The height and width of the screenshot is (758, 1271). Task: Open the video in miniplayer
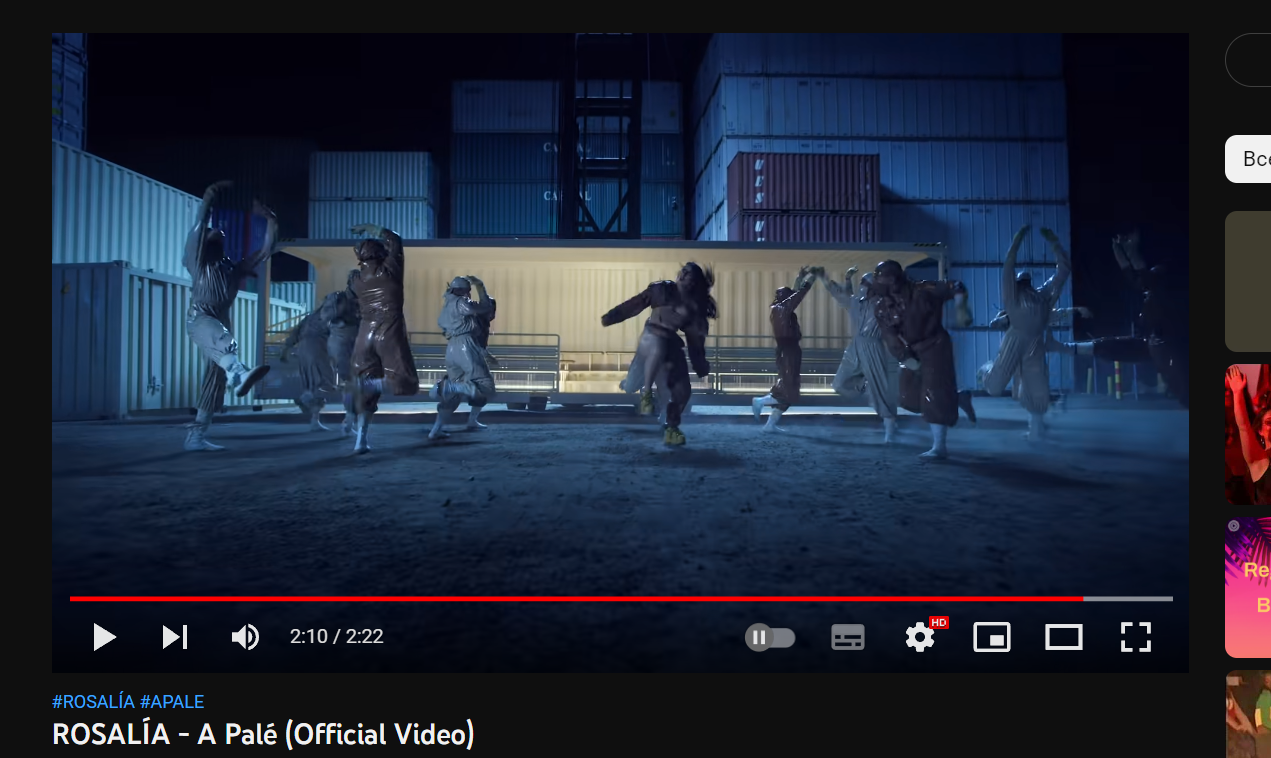click(x=992, y=637)
